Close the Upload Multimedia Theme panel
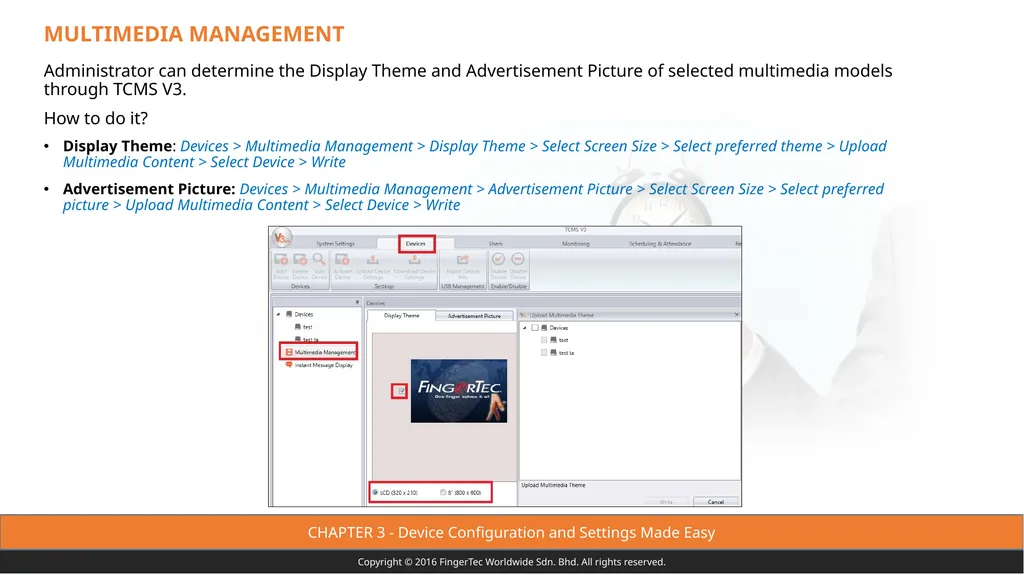The height and width of the screenshot is (575, 1024). point(737,315)
